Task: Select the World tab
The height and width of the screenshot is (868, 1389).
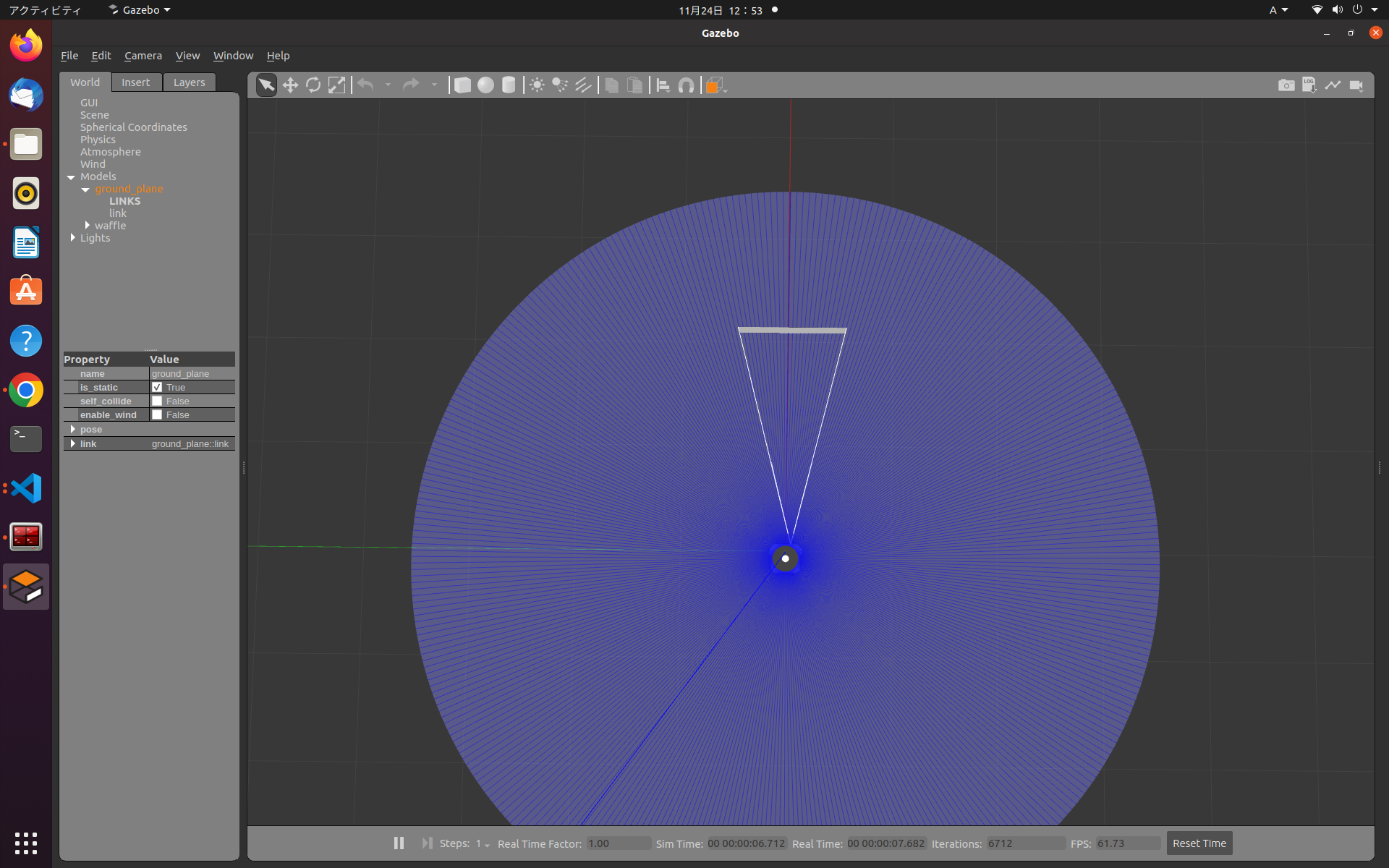Action: tap(85, 82)
